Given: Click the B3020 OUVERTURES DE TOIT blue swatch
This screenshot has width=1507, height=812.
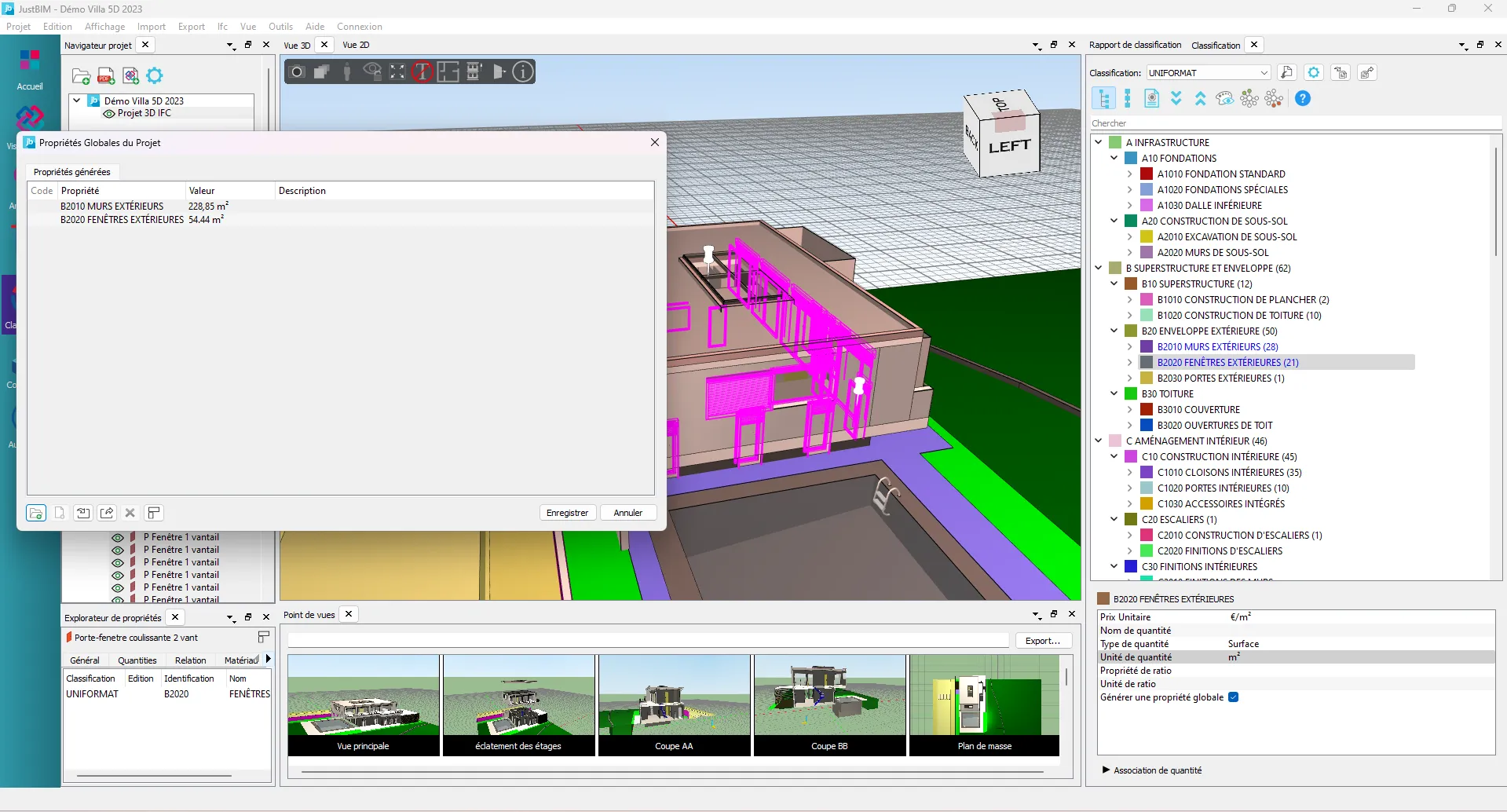Looking at the screenshot, I should coord(1146,425).
